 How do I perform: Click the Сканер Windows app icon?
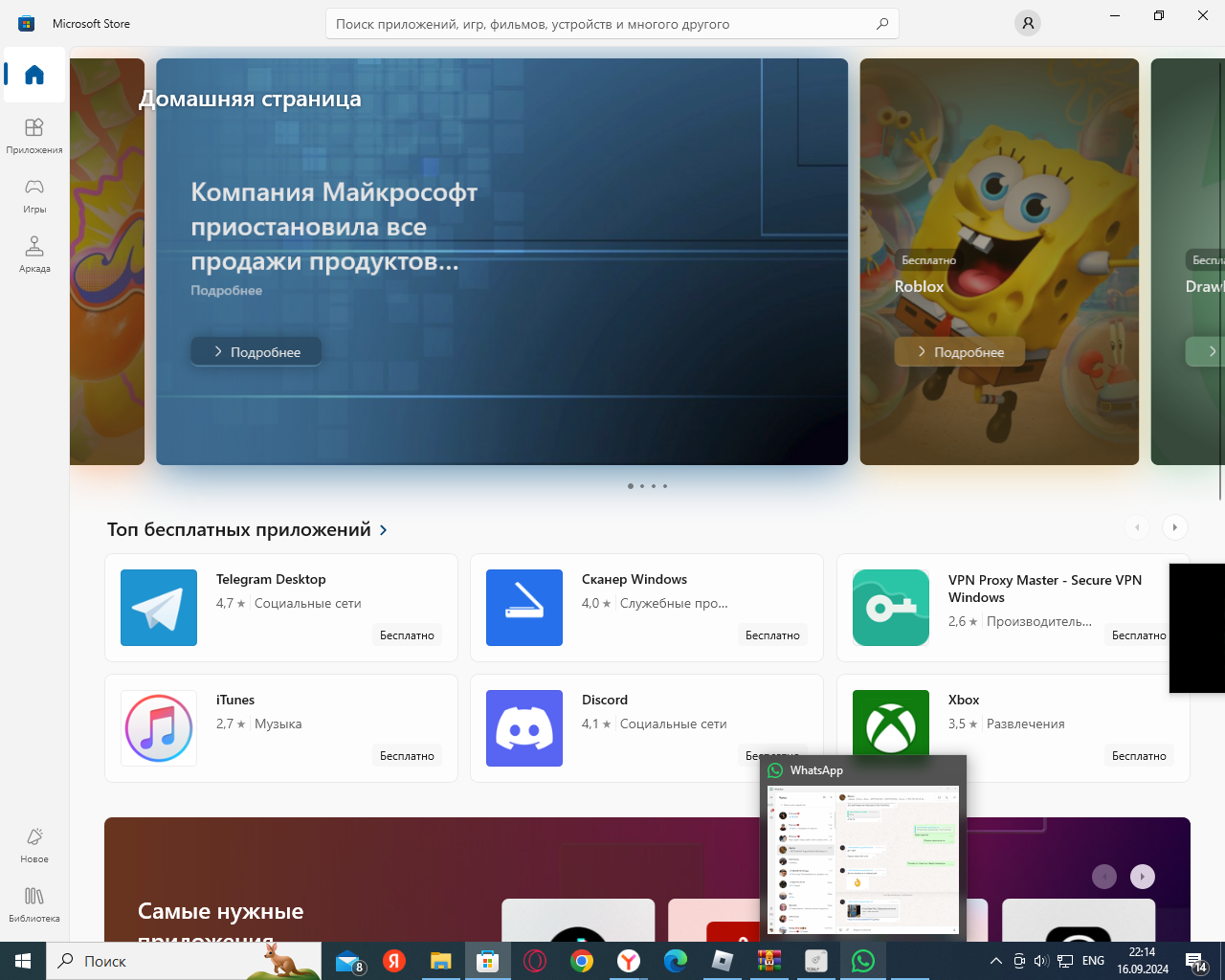click(524, 608)
